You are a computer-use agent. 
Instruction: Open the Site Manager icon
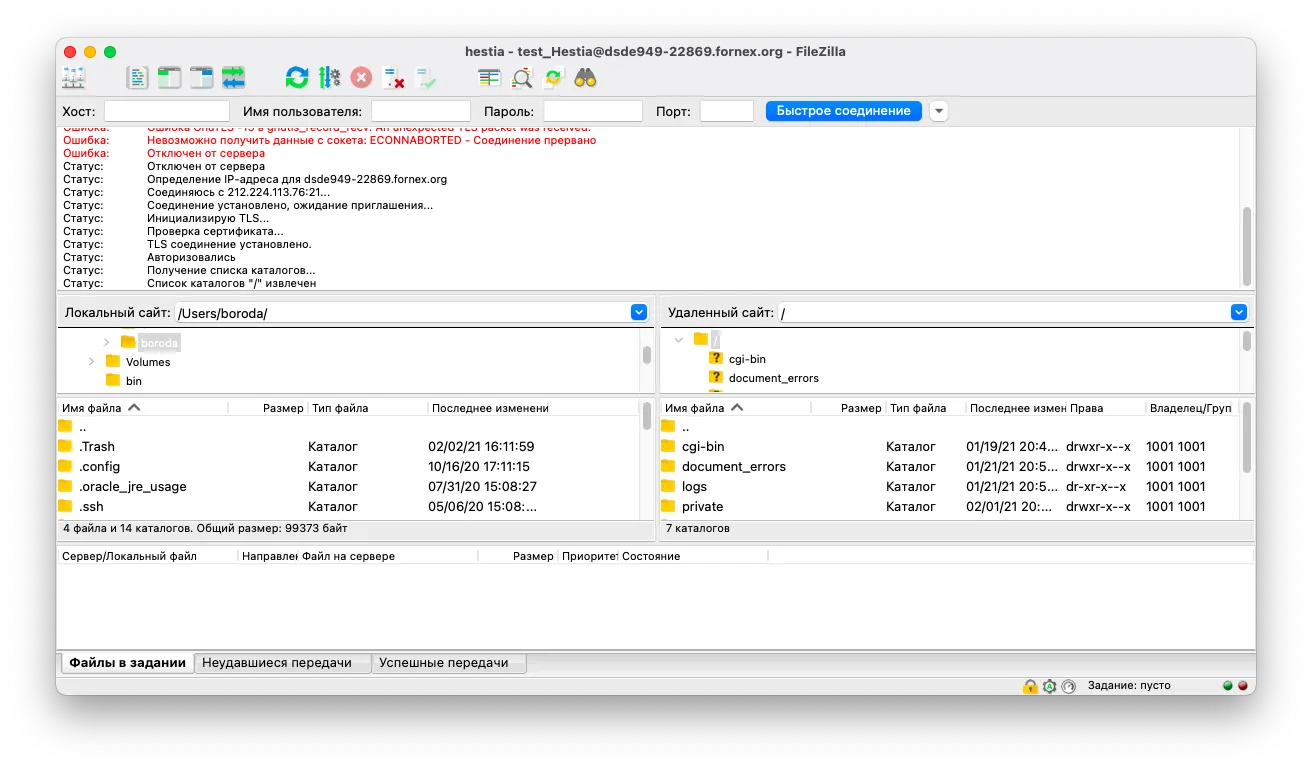(x=74, y=78)
